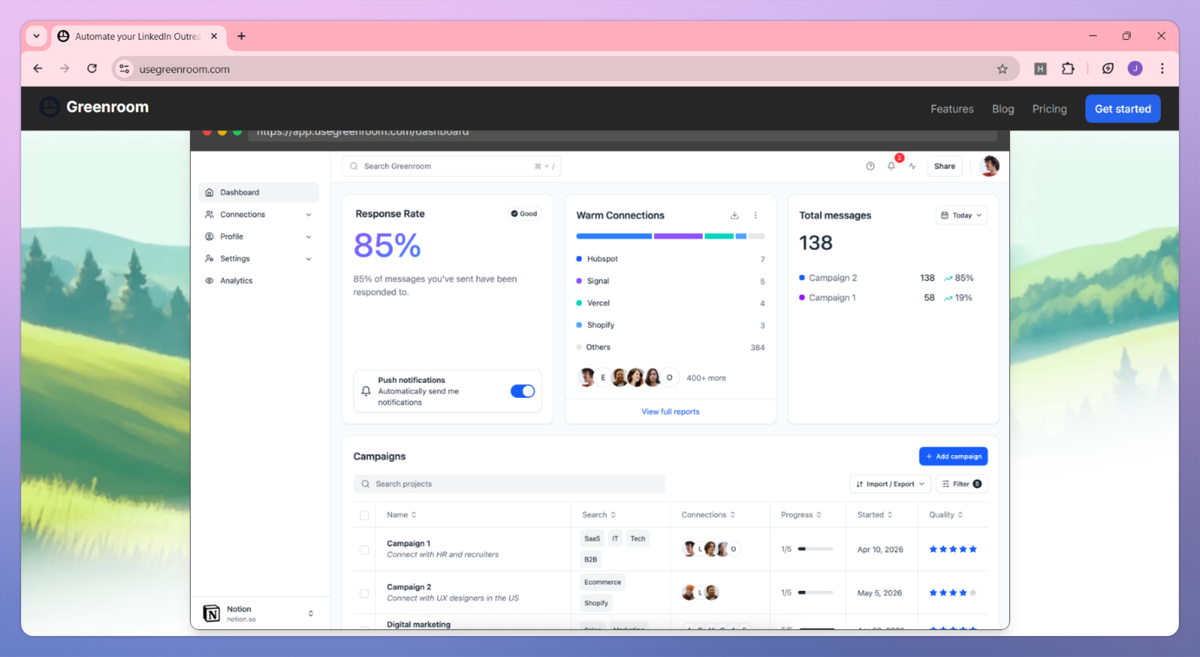1200x657 pixels.
Task: Open Chrome's three-dot menu
Action: coord(1162,69)
